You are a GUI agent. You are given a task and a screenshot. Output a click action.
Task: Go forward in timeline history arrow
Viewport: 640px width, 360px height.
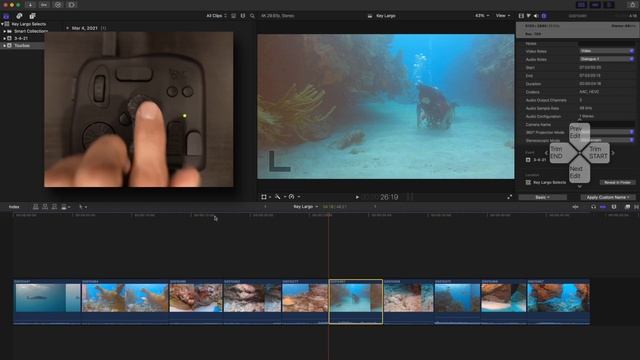pyautogui.click(x=375, y=207)
